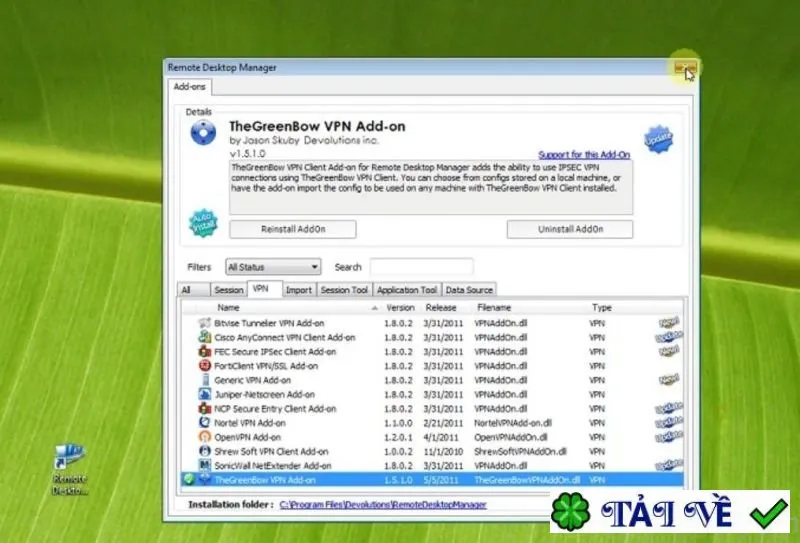This screenshot has width=800, height=543.
Task: Switch to the Data Source tab
Action: pos(469,289)
